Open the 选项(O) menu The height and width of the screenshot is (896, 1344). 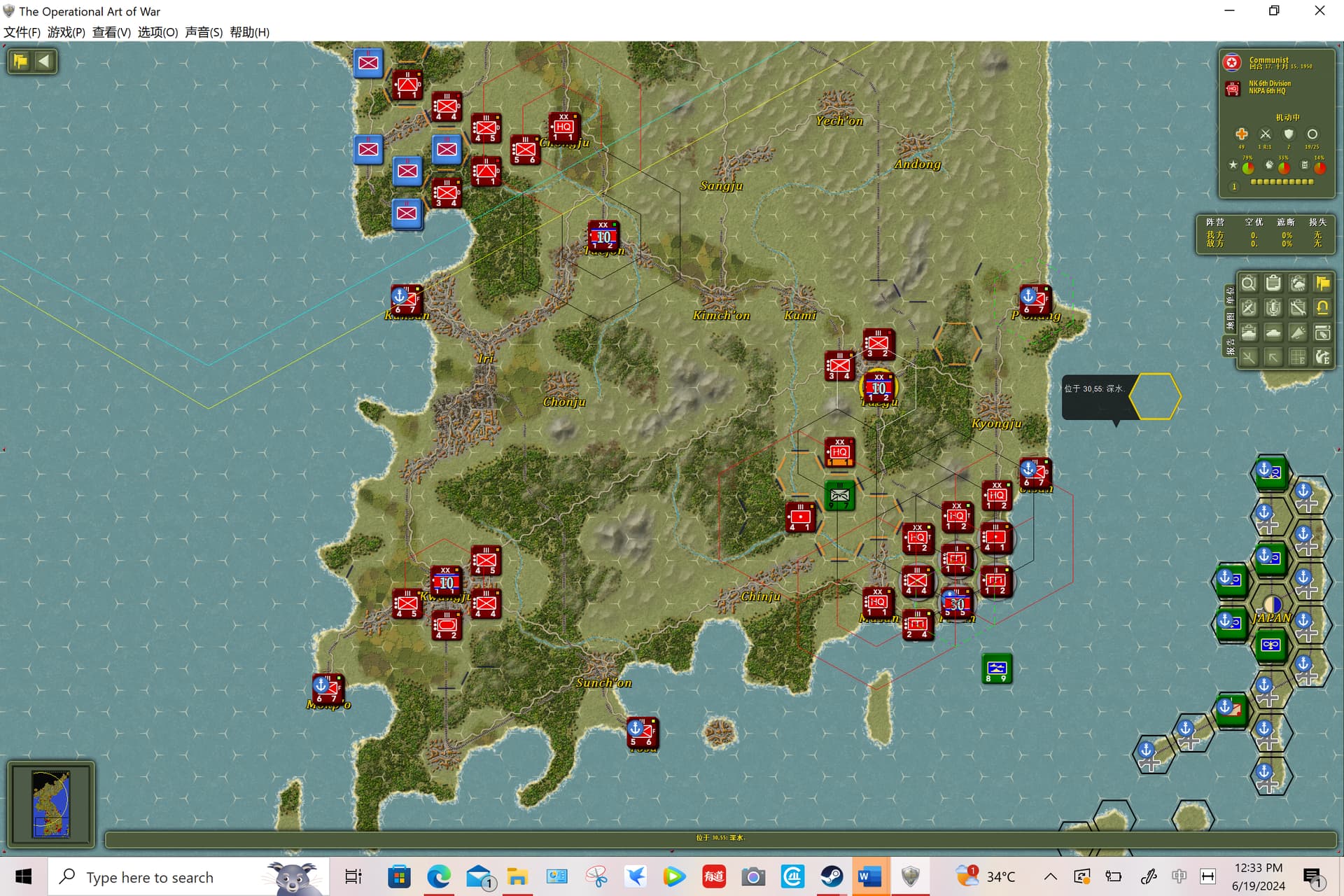(x=157, y=32)
